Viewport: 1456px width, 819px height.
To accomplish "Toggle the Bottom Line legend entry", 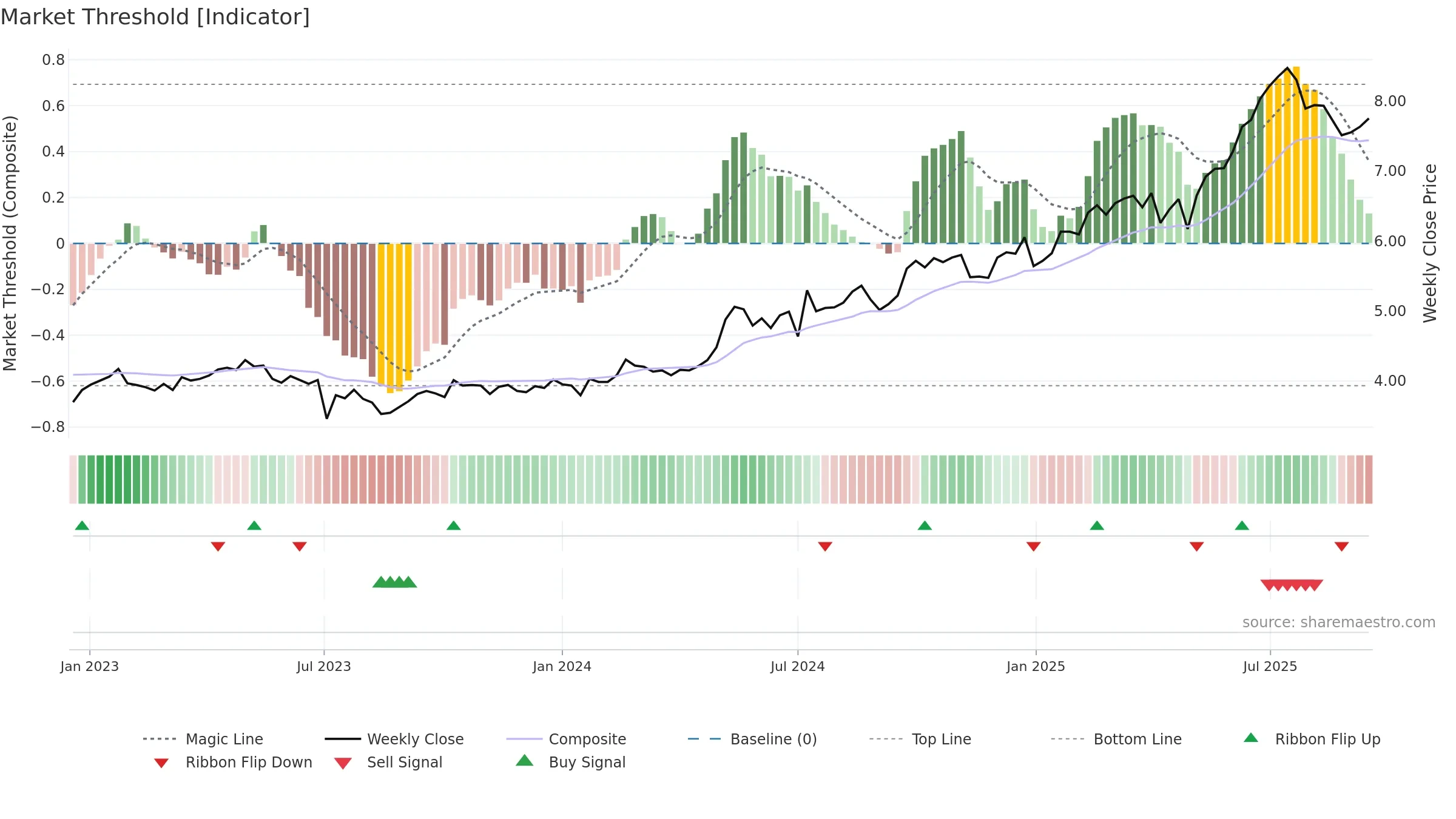I will pos(1116,739).
